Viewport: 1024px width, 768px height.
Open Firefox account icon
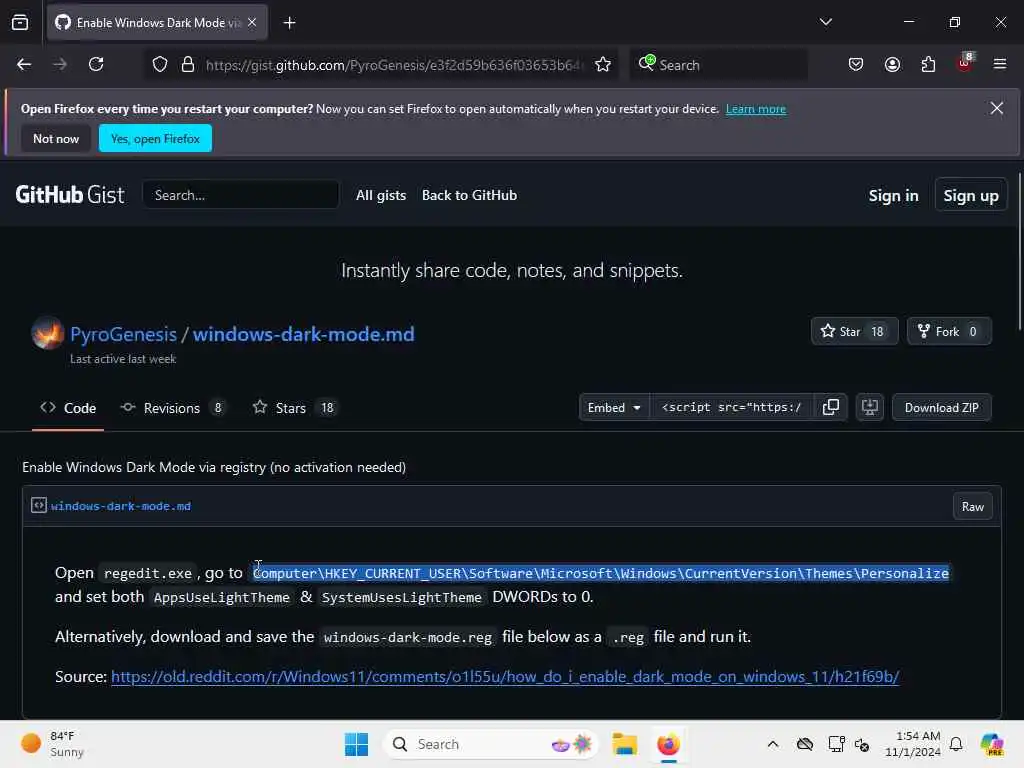pyautogui.click(x=892, y=65)
